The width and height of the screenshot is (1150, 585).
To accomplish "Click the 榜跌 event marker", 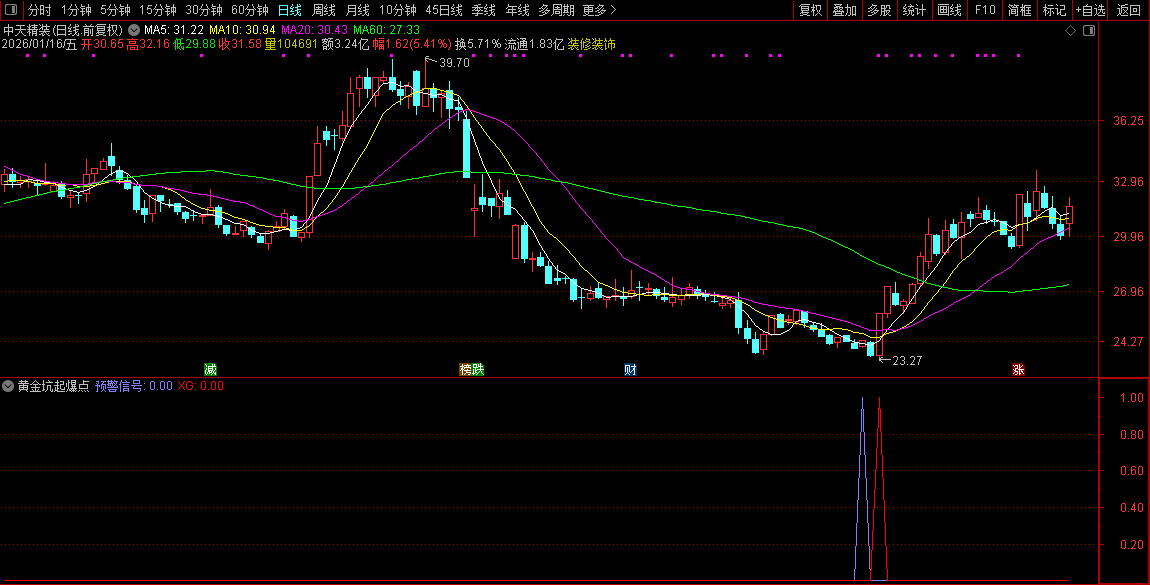I will (471, 369).
